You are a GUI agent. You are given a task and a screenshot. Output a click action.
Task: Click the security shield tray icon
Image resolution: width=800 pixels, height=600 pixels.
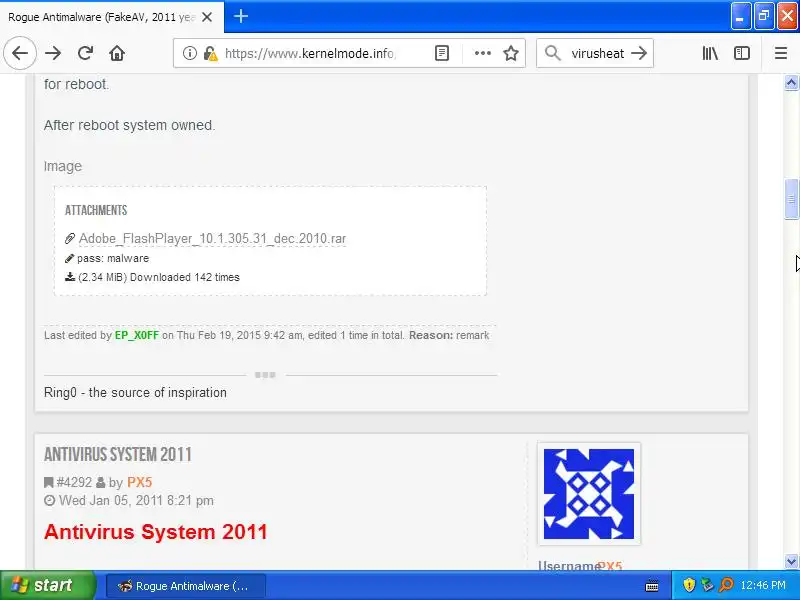coord(689,585)
